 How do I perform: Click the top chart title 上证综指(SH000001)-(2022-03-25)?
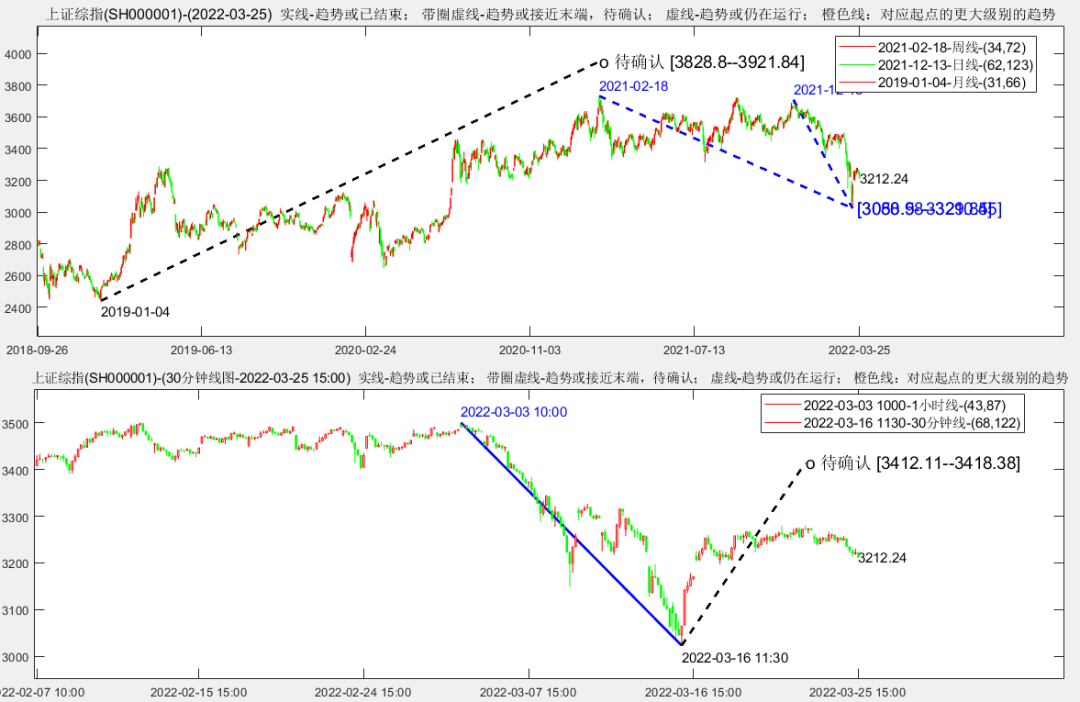tap(158, 14)
